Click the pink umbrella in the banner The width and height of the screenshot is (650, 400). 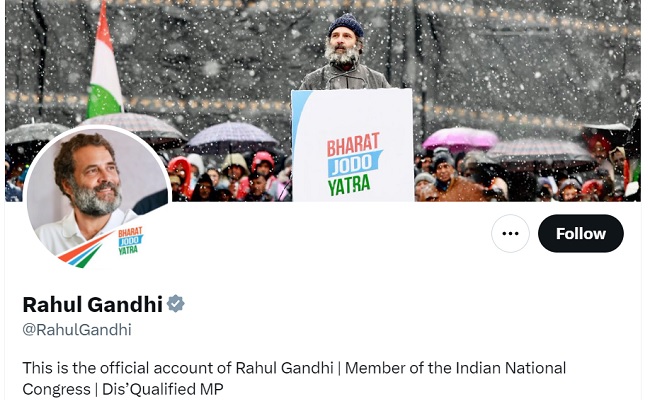tap(460, 139)
